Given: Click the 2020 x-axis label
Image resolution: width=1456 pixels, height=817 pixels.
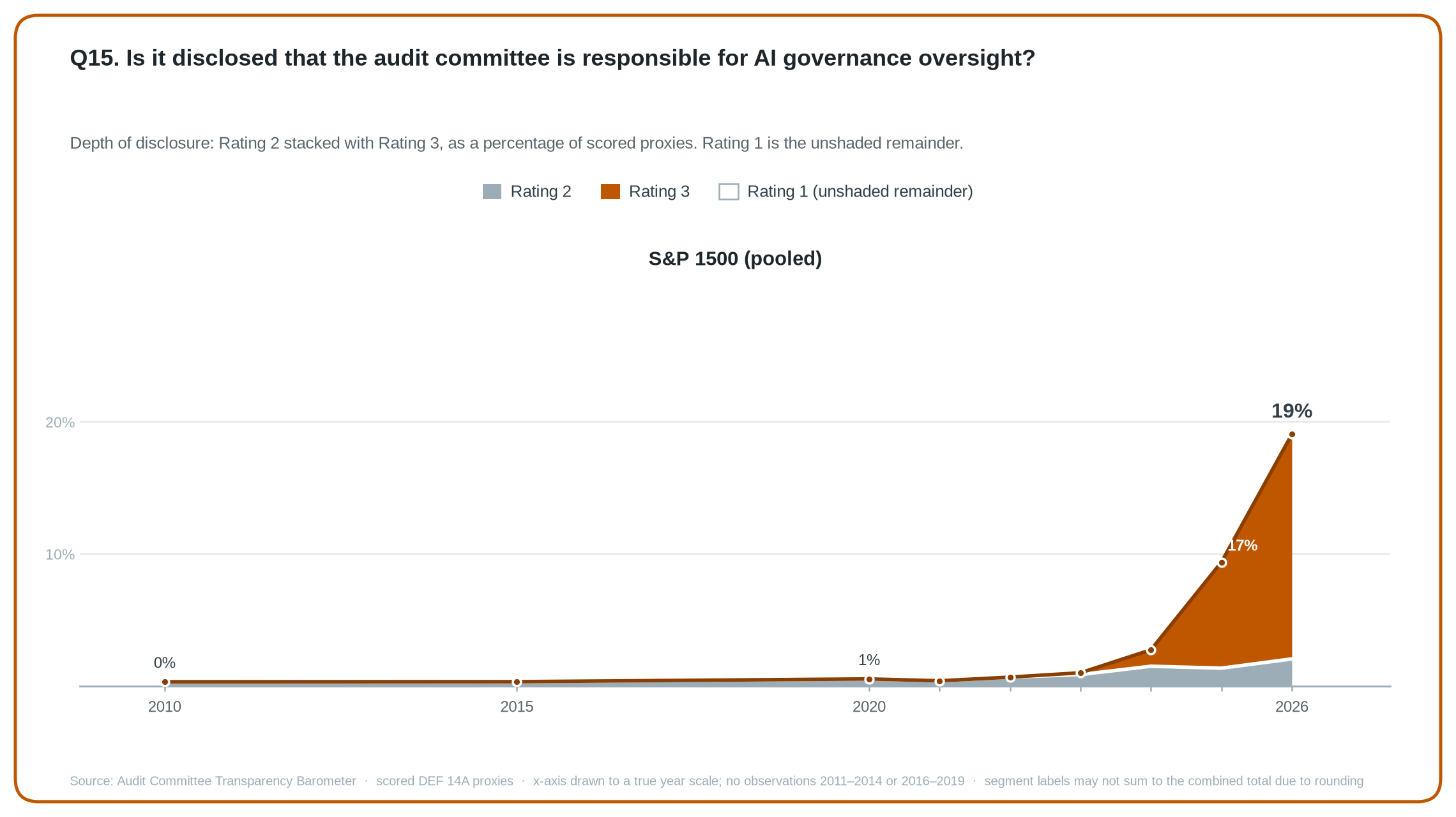Looking at the screenshot, I should coord(869,707).
